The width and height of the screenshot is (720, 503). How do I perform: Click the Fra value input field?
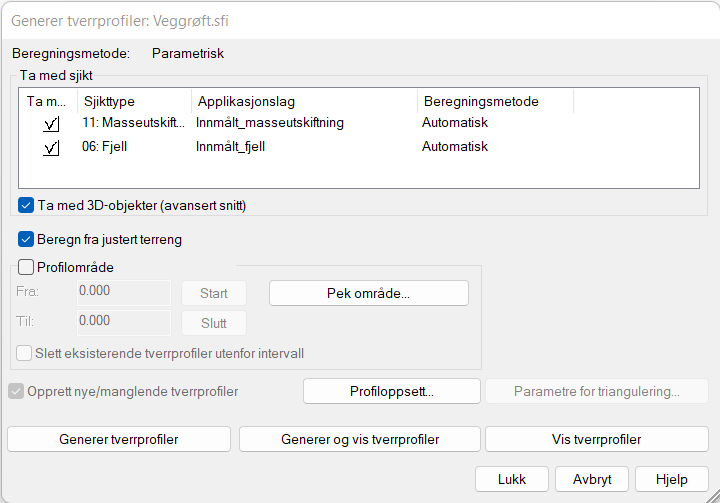point(124,293)
